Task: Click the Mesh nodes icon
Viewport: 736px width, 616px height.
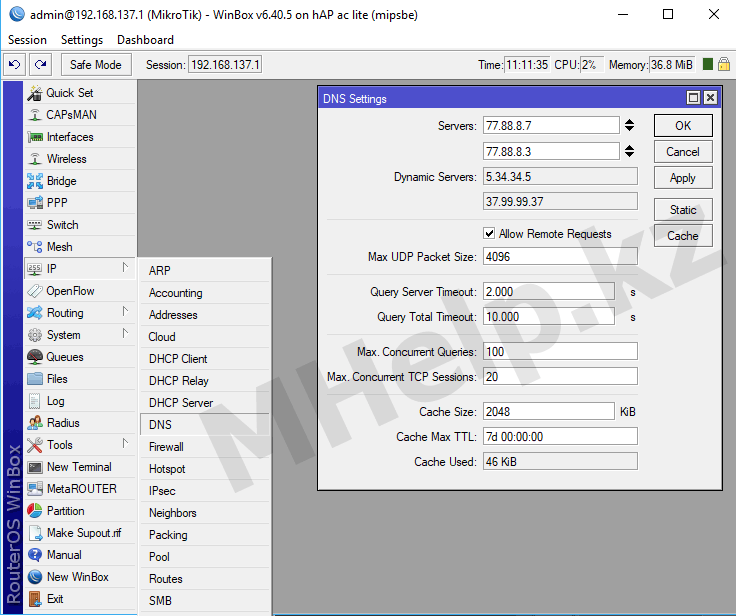Action: tap(35, 247)
